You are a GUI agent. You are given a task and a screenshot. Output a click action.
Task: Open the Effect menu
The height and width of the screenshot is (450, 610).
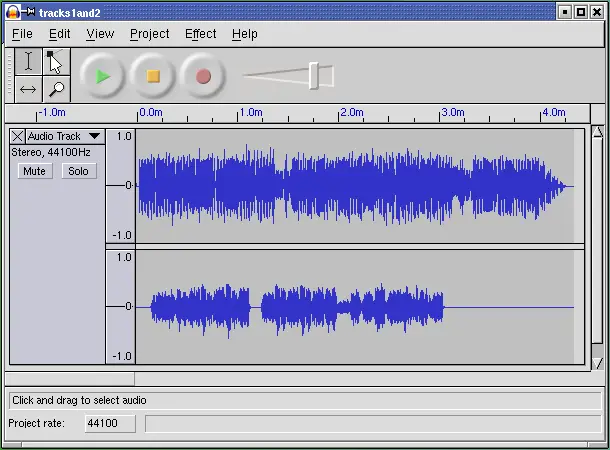click(200, 34)
